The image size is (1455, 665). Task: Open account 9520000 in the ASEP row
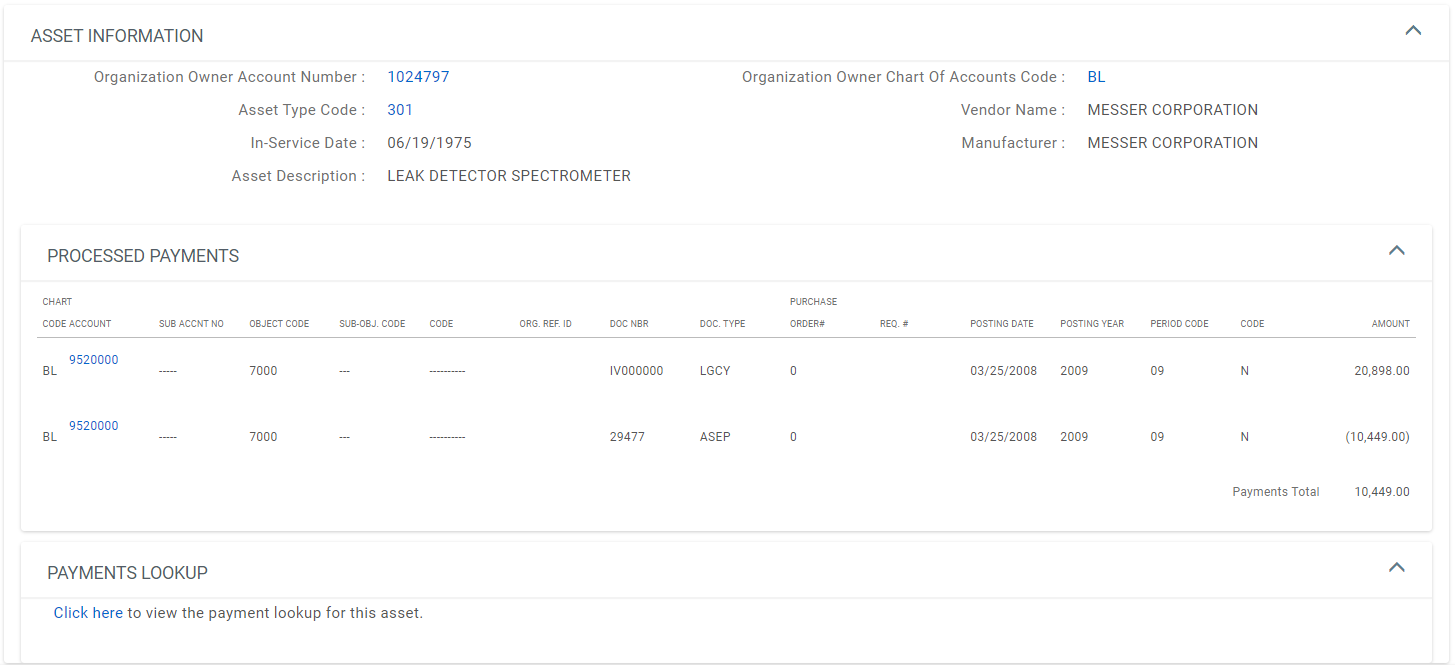point(93,426)
